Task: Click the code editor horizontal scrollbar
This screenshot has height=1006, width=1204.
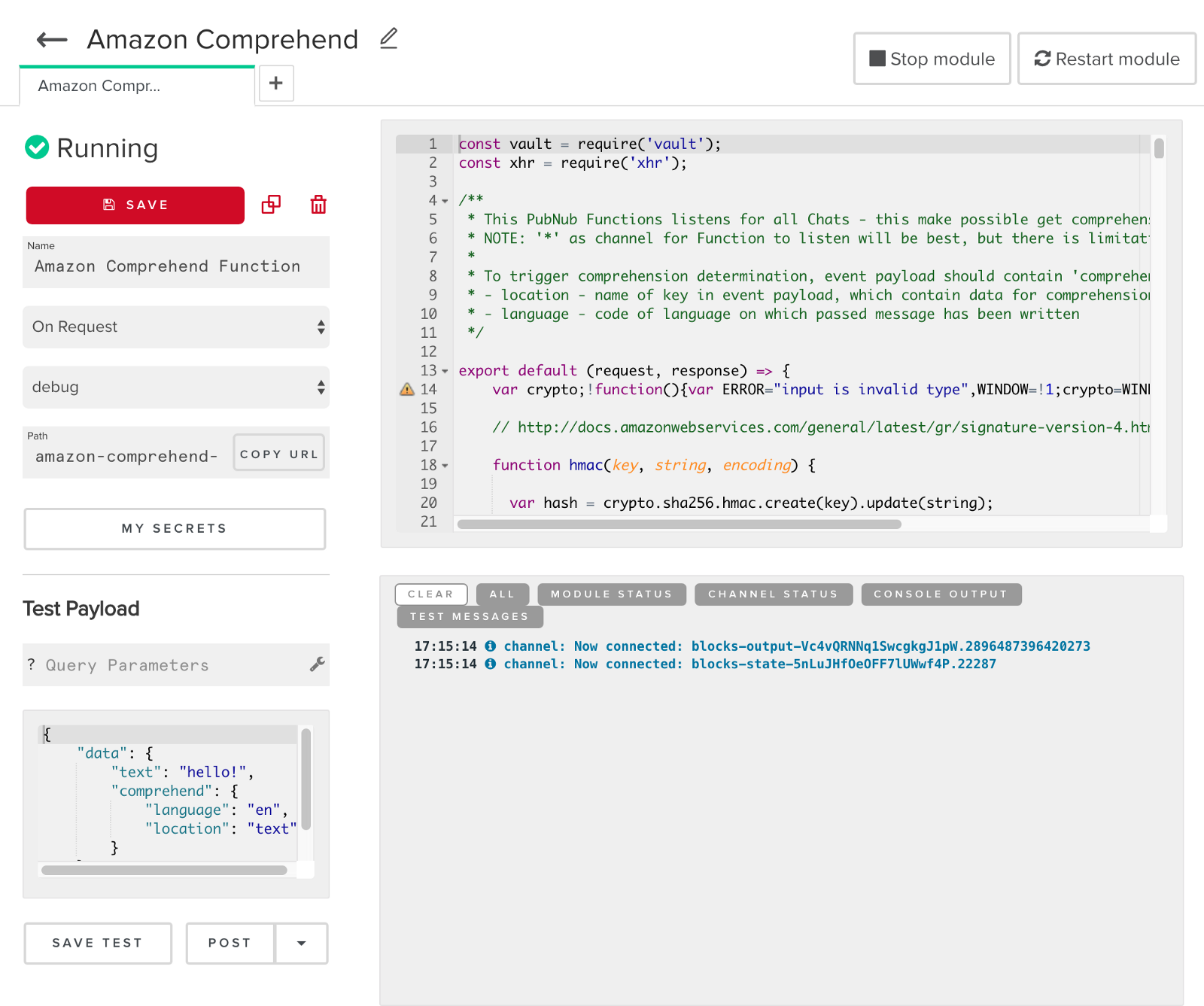Action: (x=679, y=524)
